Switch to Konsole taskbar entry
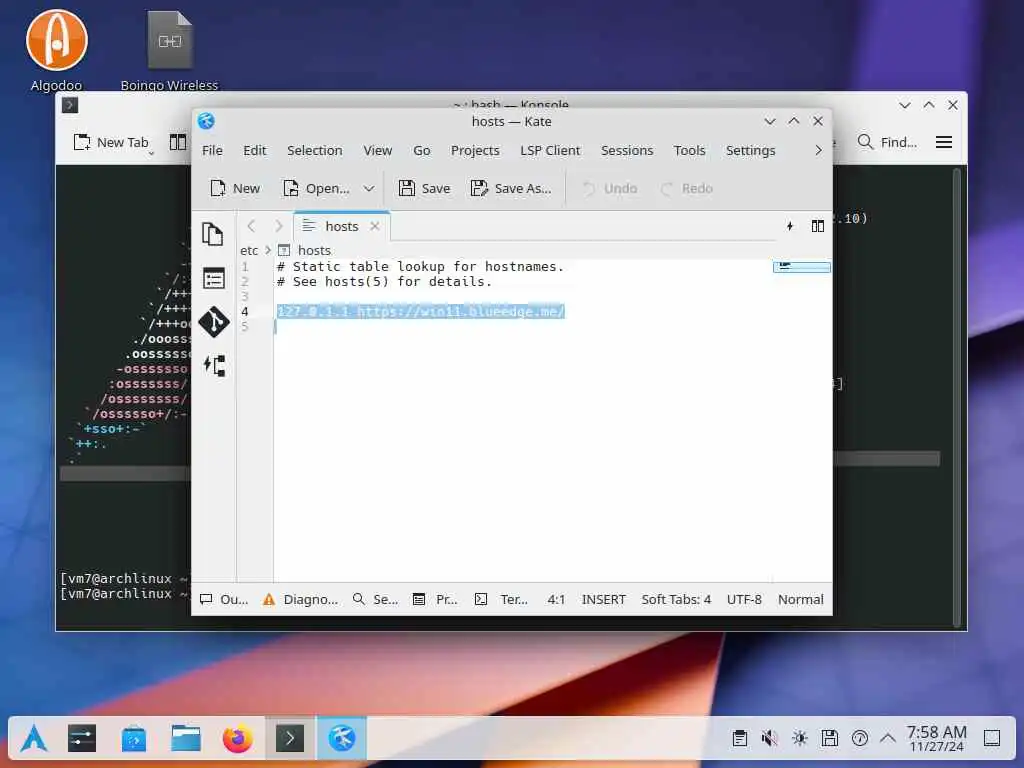The width and height of the screenshot is (1024, 768). click(290, 739)
